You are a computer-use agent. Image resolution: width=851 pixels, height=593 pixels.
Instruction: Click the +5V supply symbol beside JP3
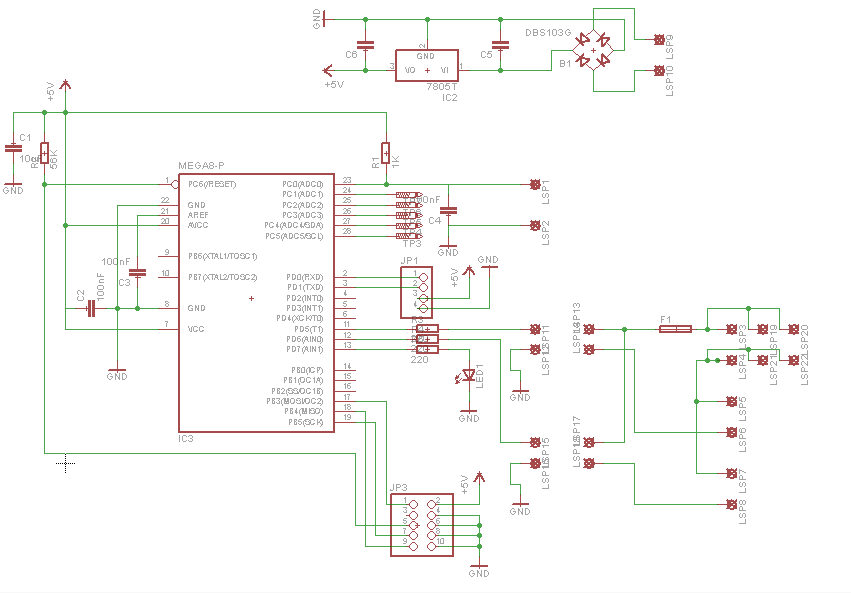click(479, 479)
